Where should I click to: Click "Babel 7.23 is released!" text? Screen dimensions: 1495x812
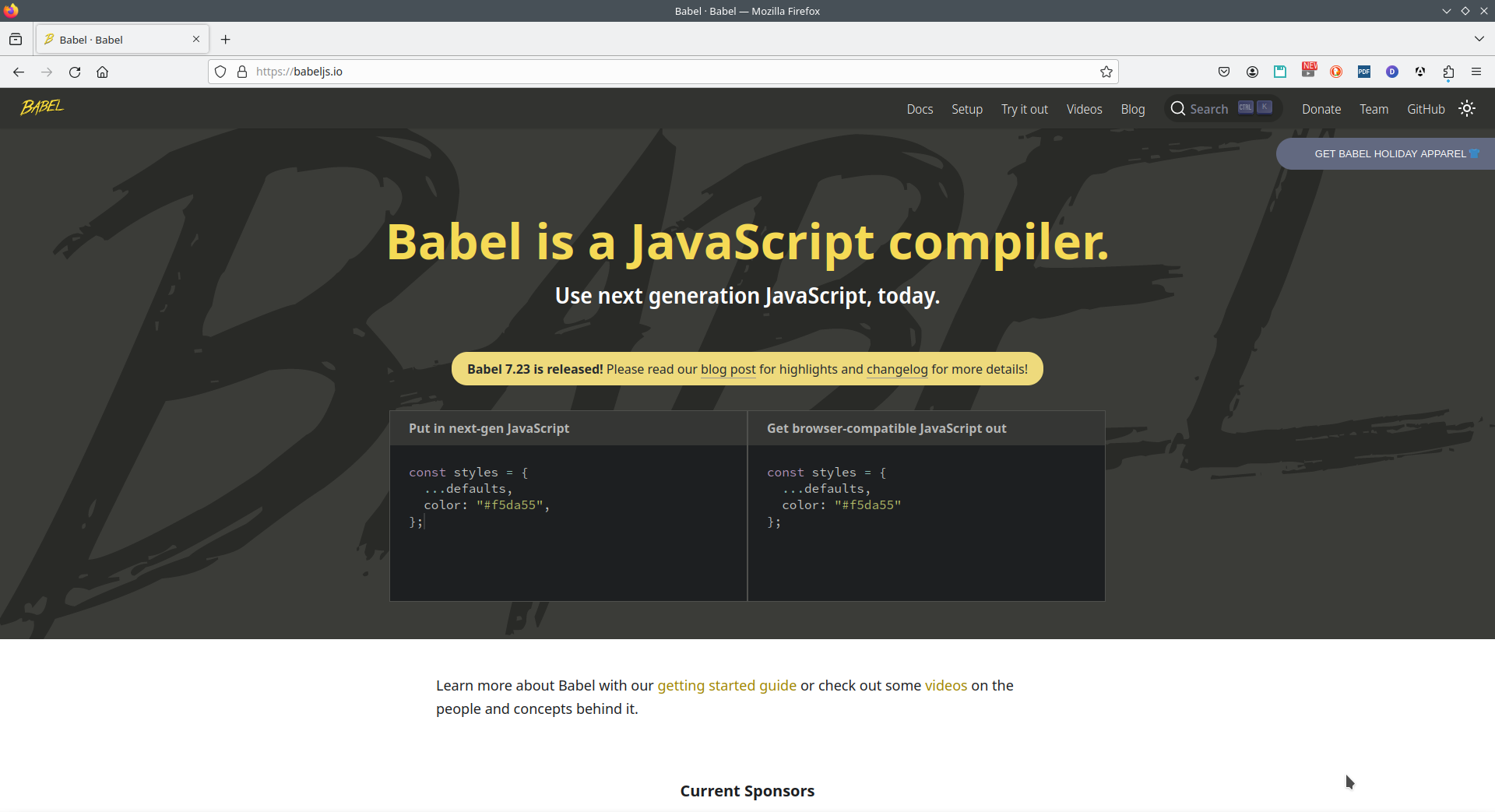click(535, 369)
